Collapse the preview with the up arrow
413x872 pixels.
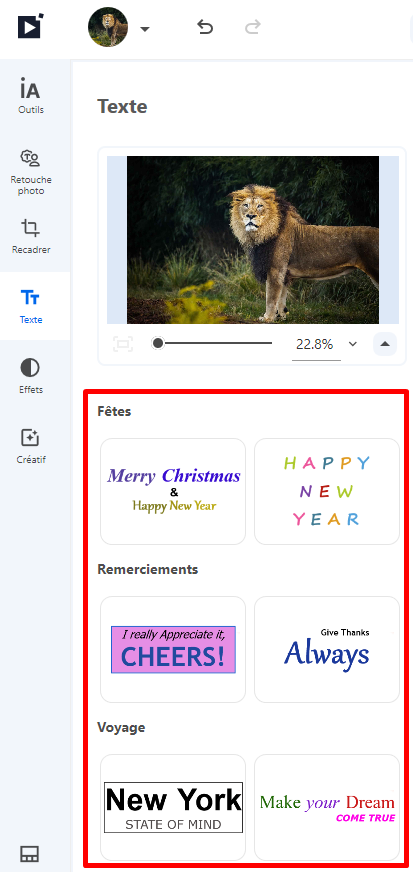[385, 344]
